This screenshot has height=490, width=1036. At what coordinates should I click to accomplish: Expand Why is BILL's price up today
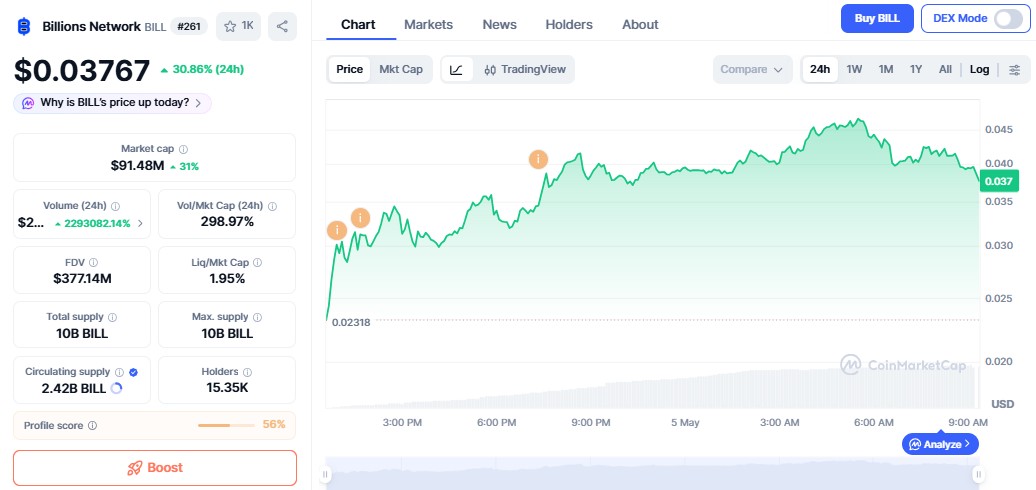112,103
